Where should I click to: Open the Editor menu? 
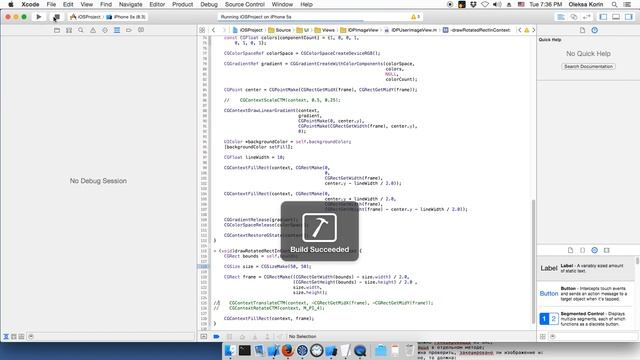coord(157,4)
